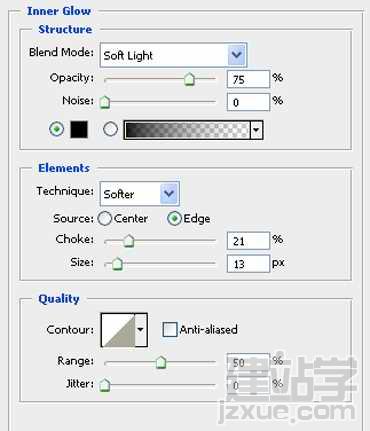This screenshot has width=370, height=431.
Task: Select the gradient radio button
Action: pos(110,129)
